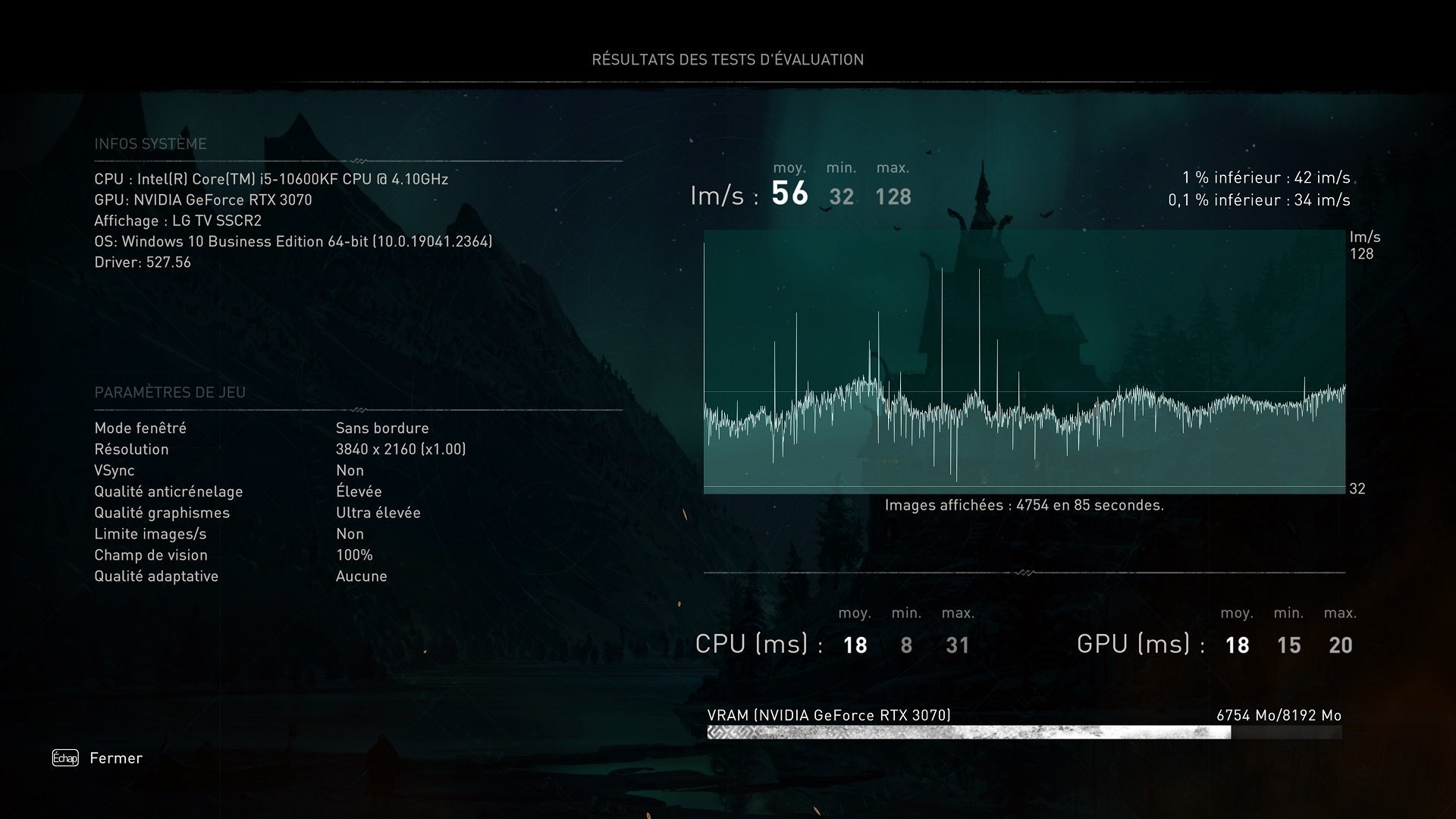Screen dimensions: 1456x819
Task: Click the frame rate graph area
Action: coord(1024,362)
